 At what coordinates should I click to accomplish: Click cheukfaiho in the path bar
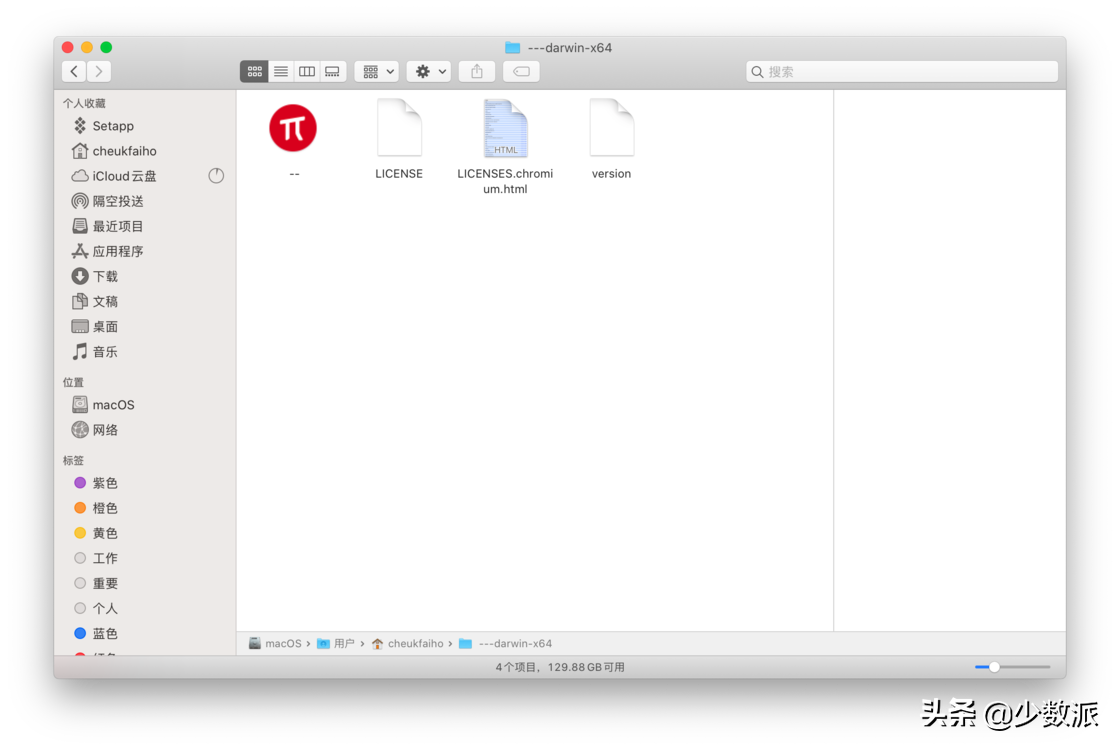pyautogui.click(x=408, y=644)
